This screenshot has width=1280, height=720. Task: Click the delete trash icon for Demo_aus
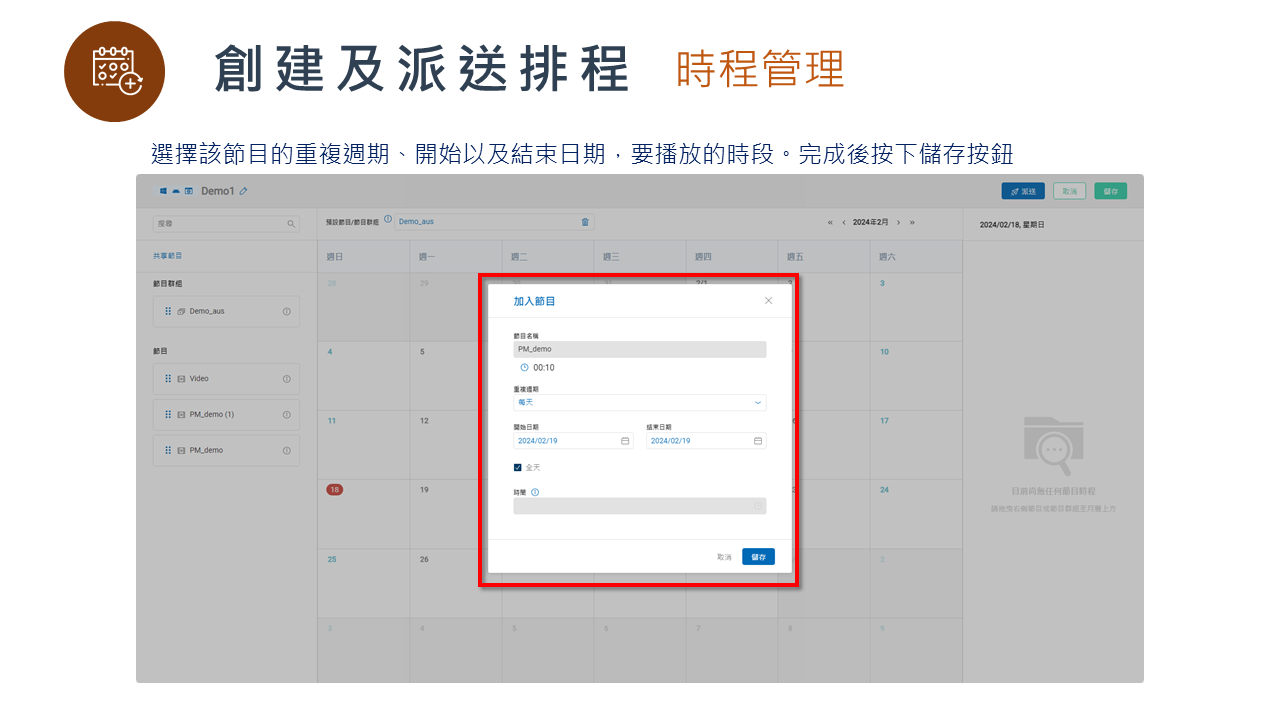coord(584,221)
